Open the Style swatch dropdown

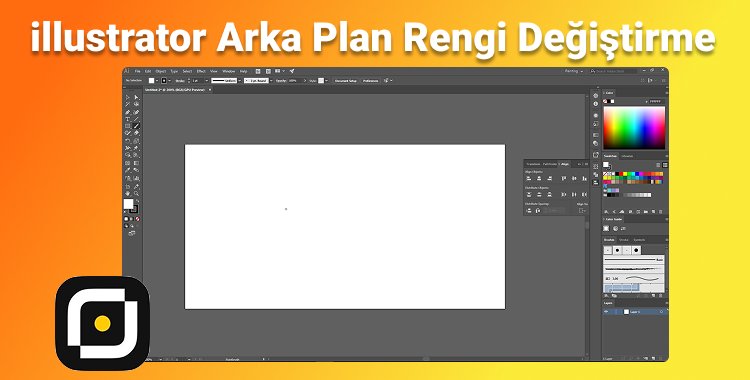pyautogui.click(x=327, y=80)
